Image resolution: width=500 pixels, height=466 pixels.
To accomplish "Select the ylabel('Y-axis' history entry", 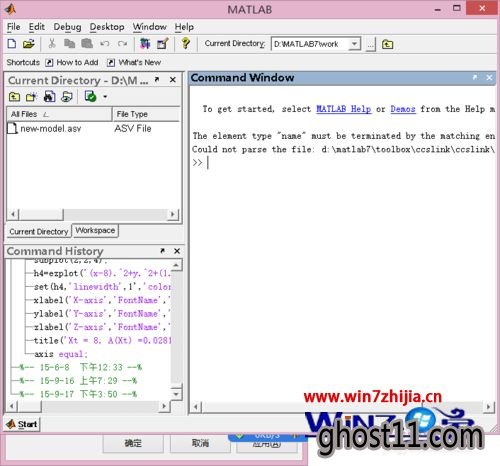I will [x=102, y=314].
